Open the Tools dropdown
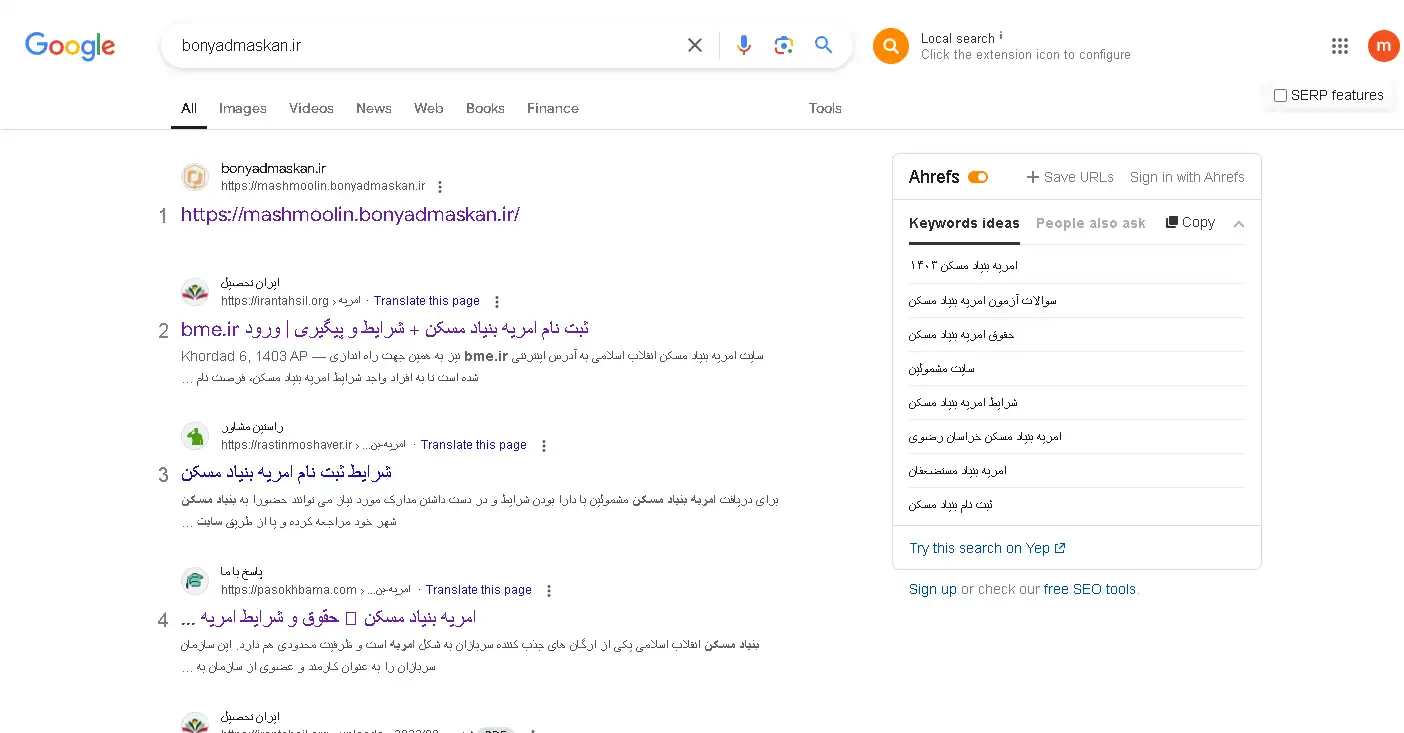Screen dimensions: 1404x733 coord(825,108)
